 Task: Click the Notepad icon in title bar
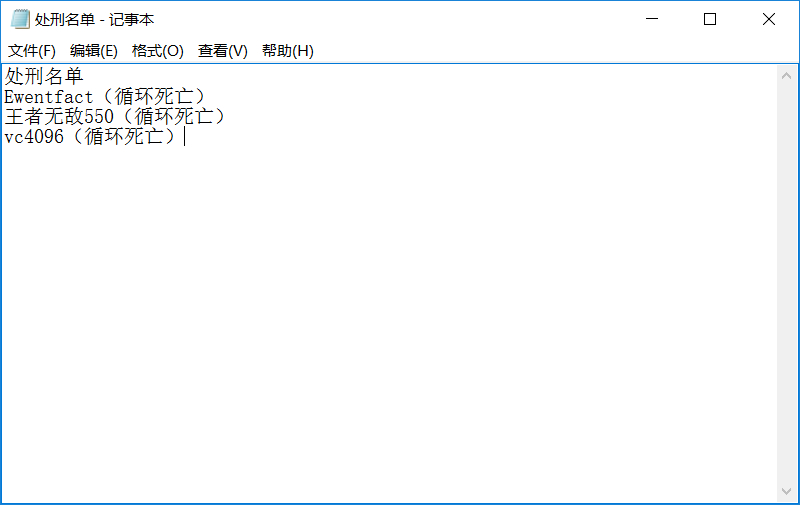[20, 19]
